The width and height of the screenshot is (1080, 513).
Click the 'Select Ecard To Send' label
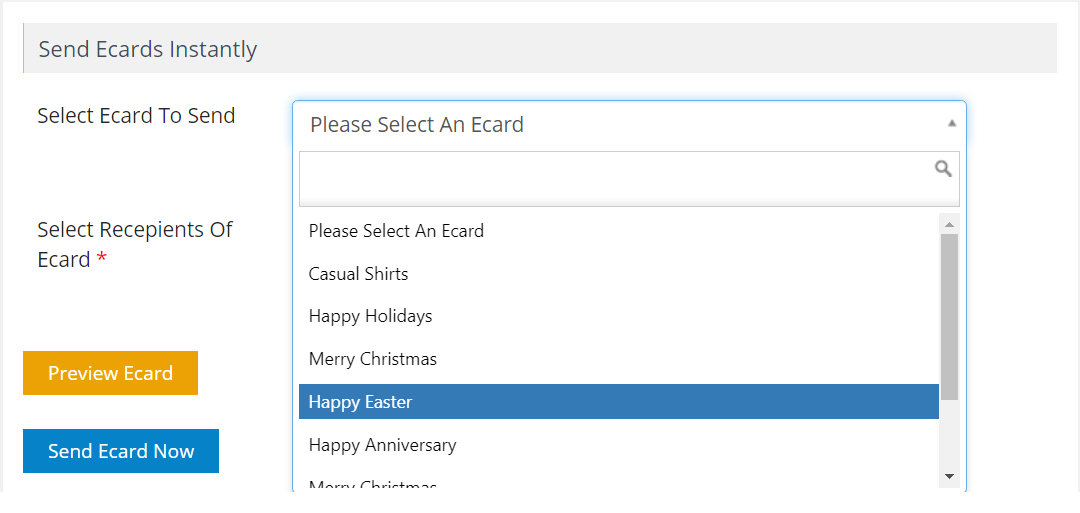pyautogui.click(x=136, y=116)
